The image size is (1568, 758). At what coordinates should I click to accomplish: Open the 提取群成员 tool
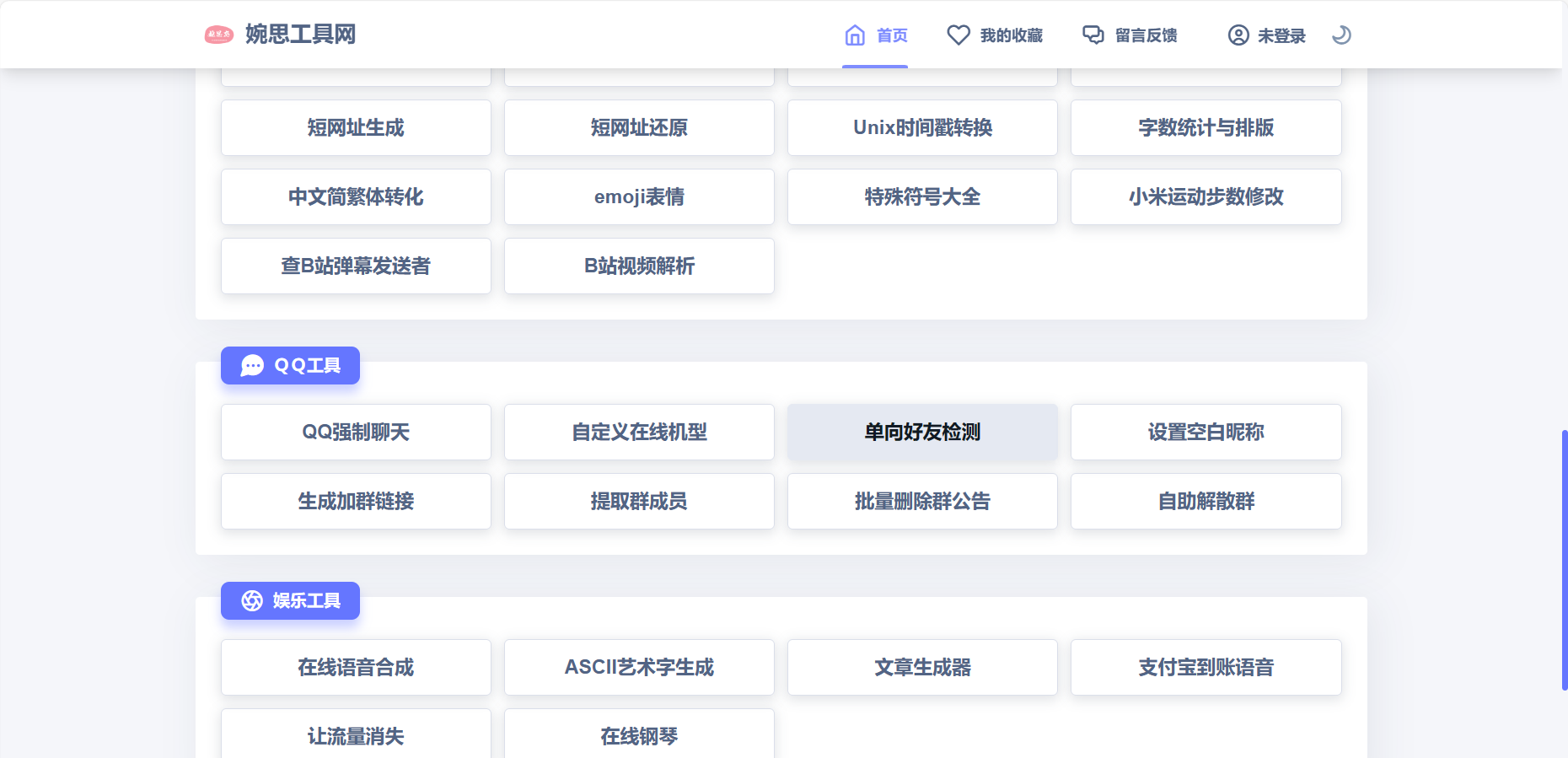[x=639, y=502]
